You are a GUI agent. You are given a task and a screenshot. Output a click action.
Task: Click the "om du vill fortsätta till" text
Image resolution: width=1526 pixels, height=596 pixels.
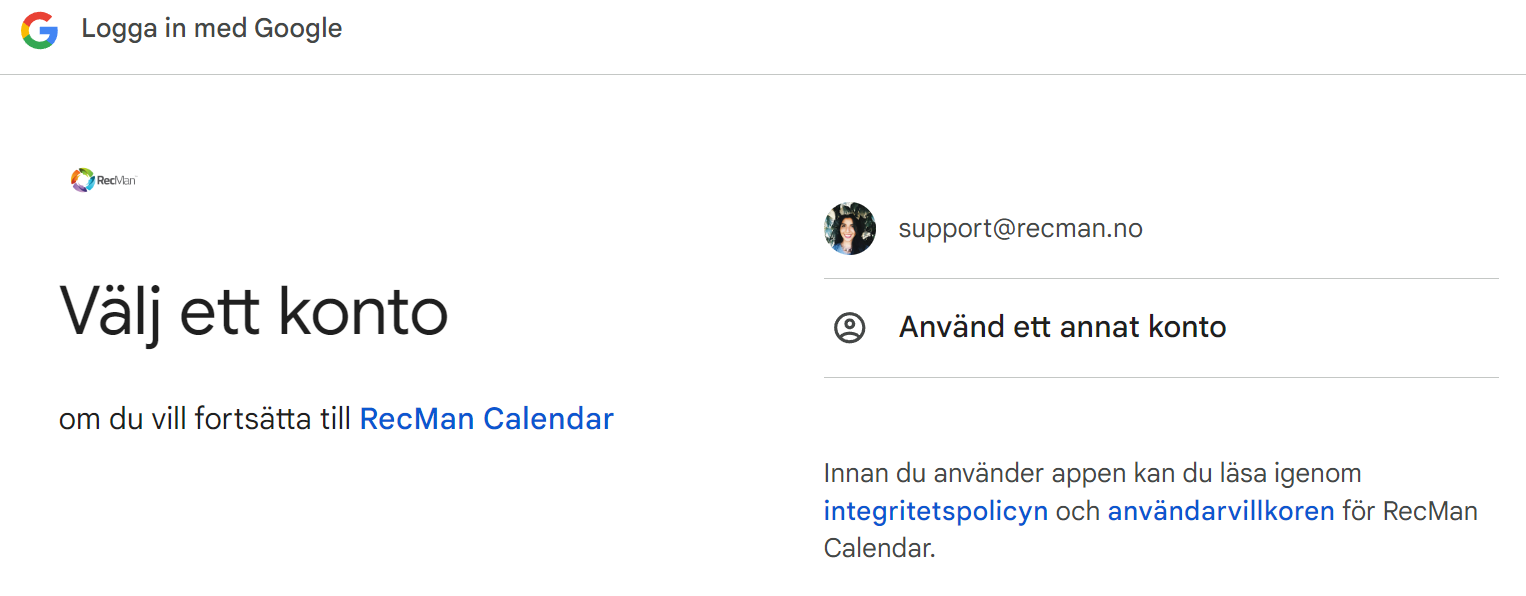pos(205,419)
